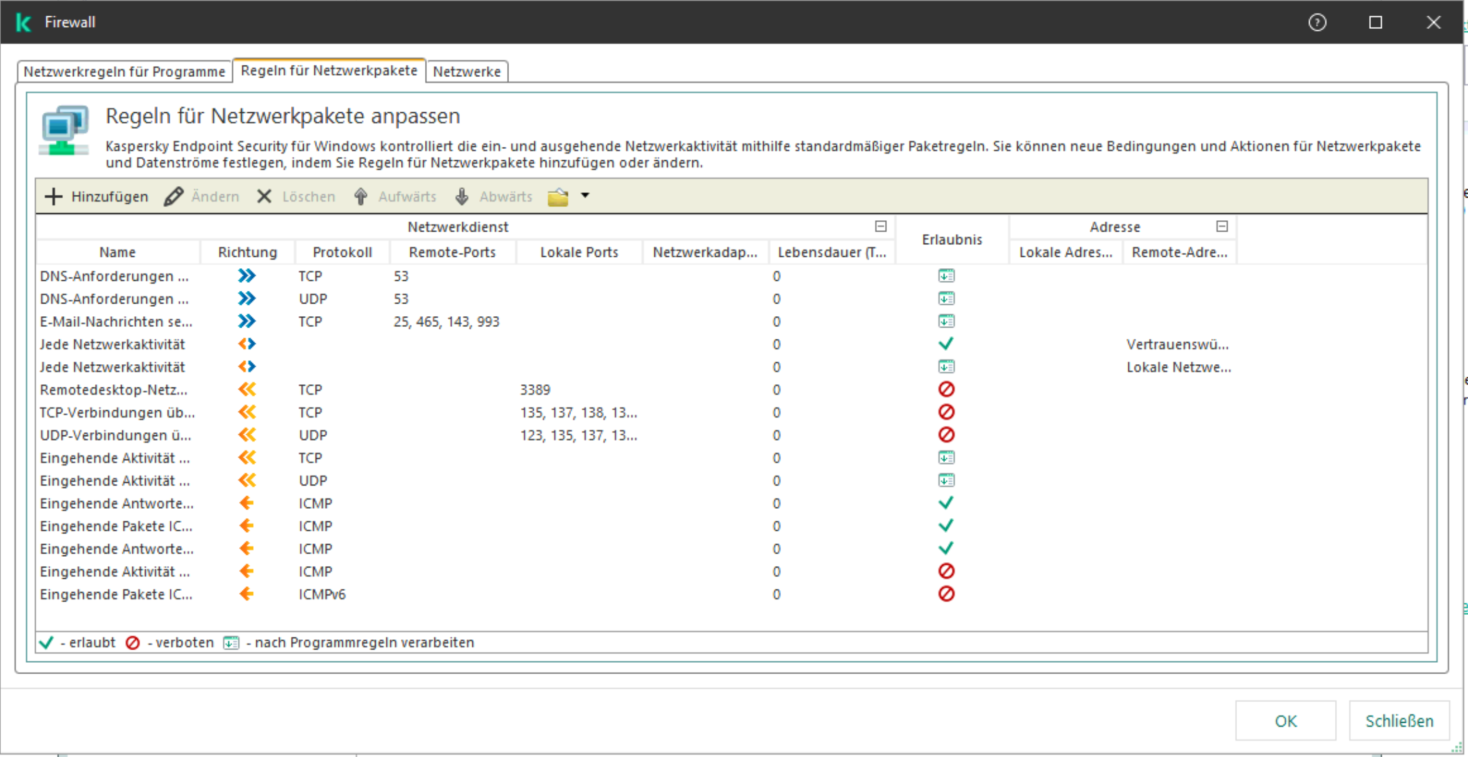Collapse the Adresse column group
1468x757 pixels.
point(1222,227)
